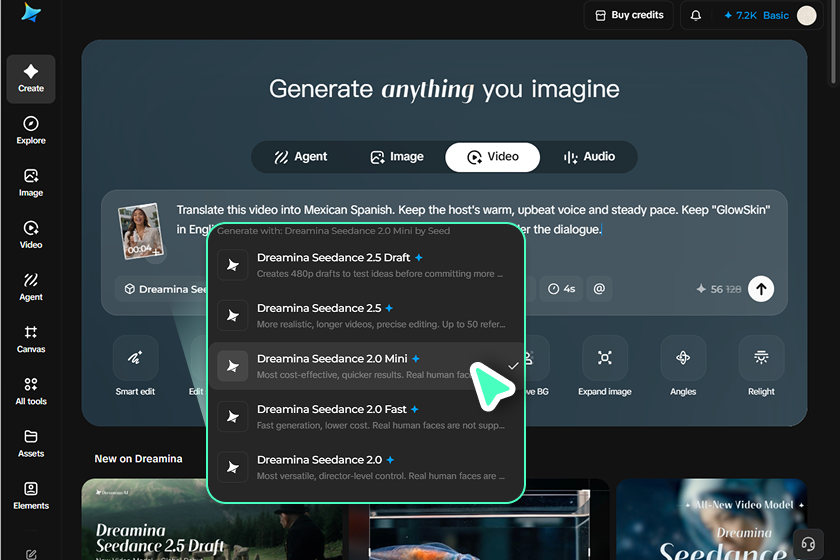Screen dimensions: 840x560
Task: Open the Dreamina Seedance model dropdown
Action: click(162, 289)
